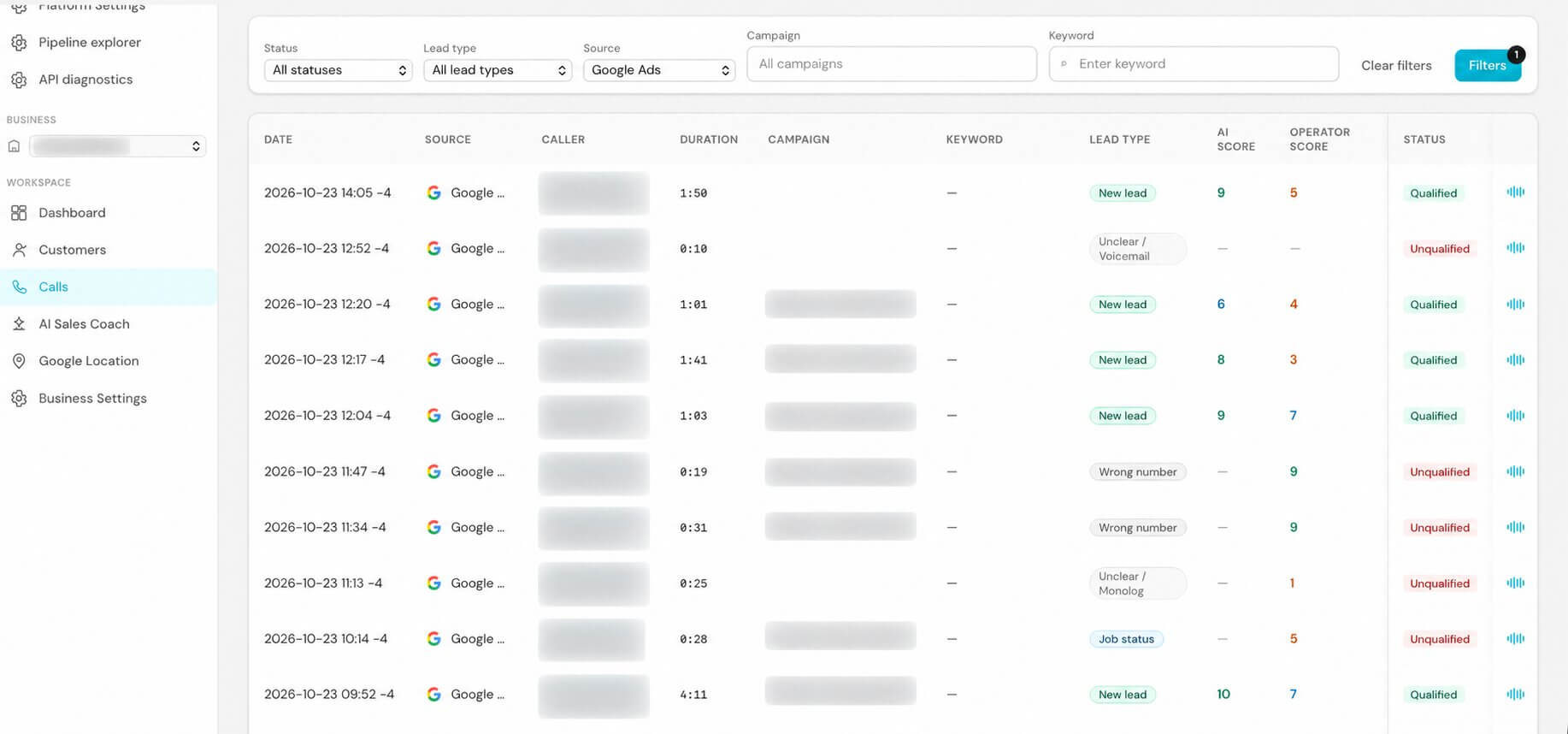This screenshot has width=1568, height=734.
Task: Select Google Location pin icon
Action: [x=19, y=361]
